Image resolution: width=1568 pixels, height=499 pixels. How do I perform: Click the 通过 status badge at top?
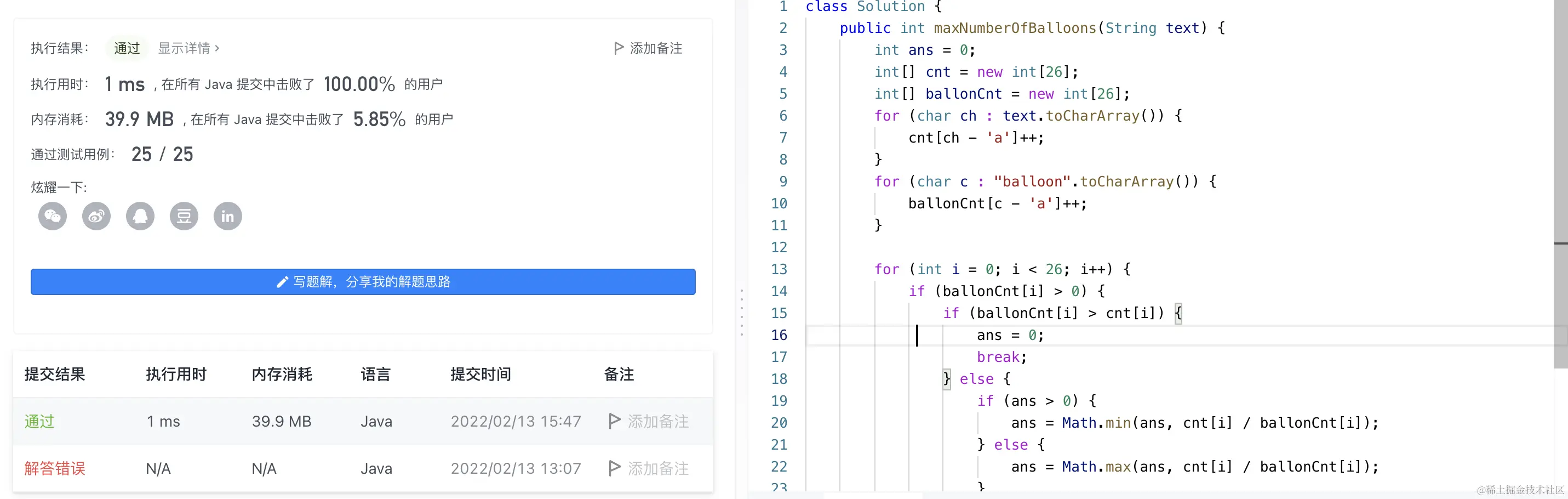click(x=127, y=48)
